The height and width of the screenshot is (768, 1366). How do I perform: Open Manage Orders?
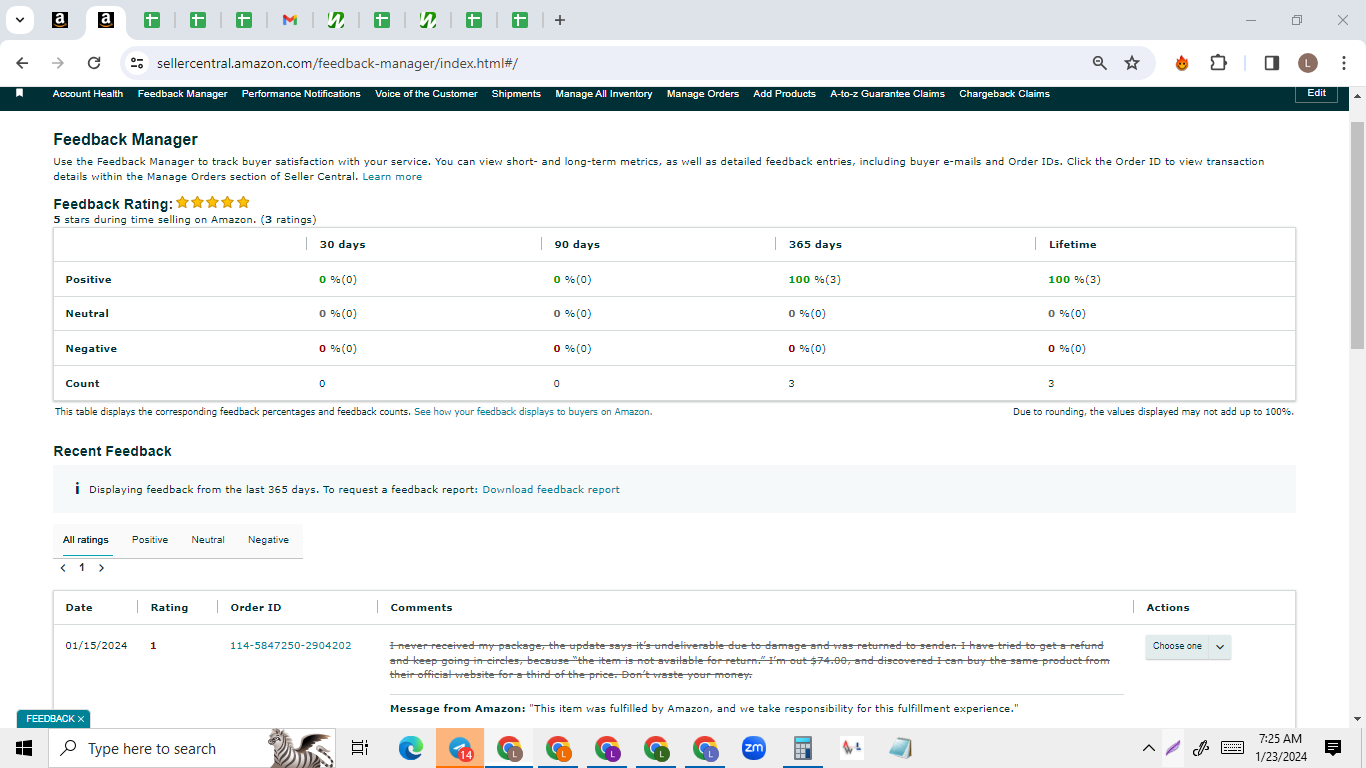pyautogui.click(x=703, y=94)
